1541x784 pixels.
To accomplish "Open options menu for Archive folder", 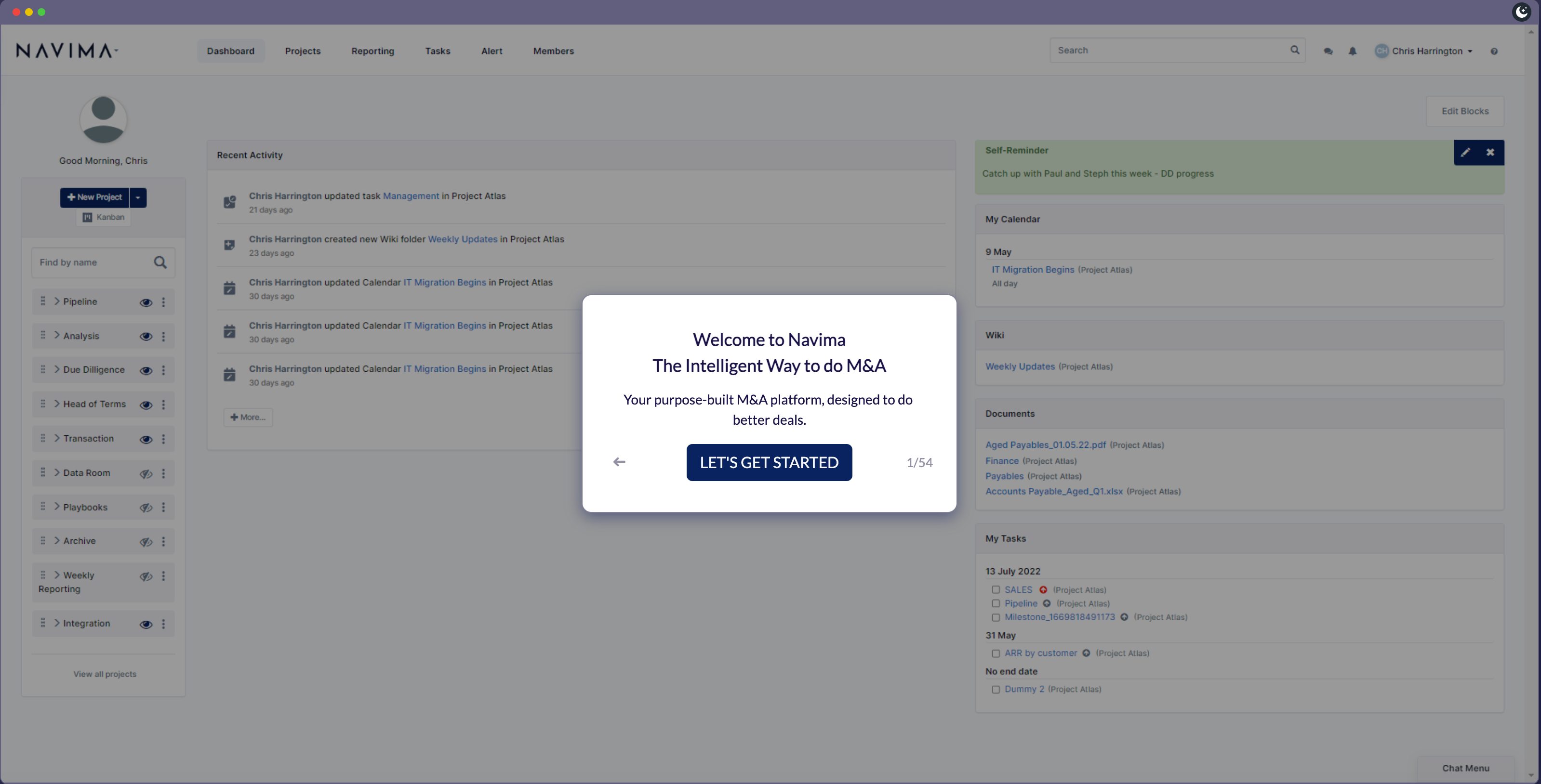I will 163,542.
